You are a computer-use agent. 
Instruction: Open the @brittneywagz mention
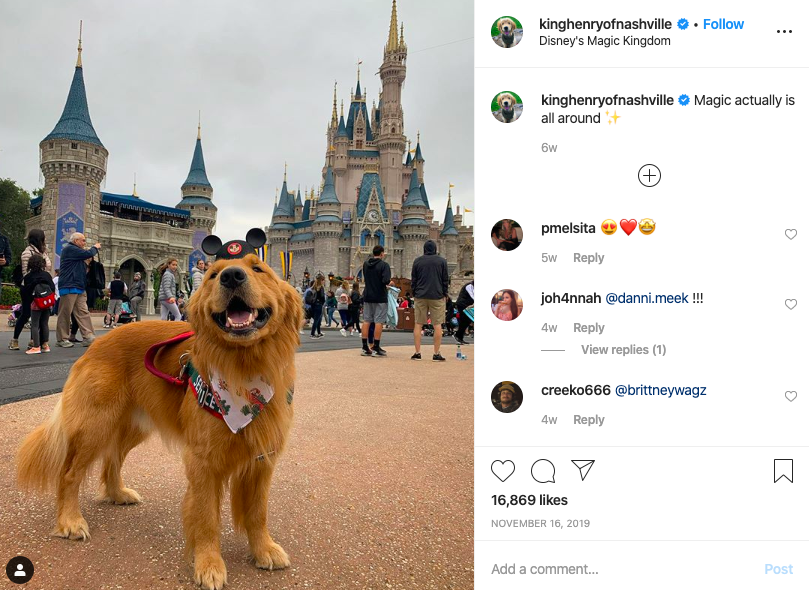(x=660, y=390)
